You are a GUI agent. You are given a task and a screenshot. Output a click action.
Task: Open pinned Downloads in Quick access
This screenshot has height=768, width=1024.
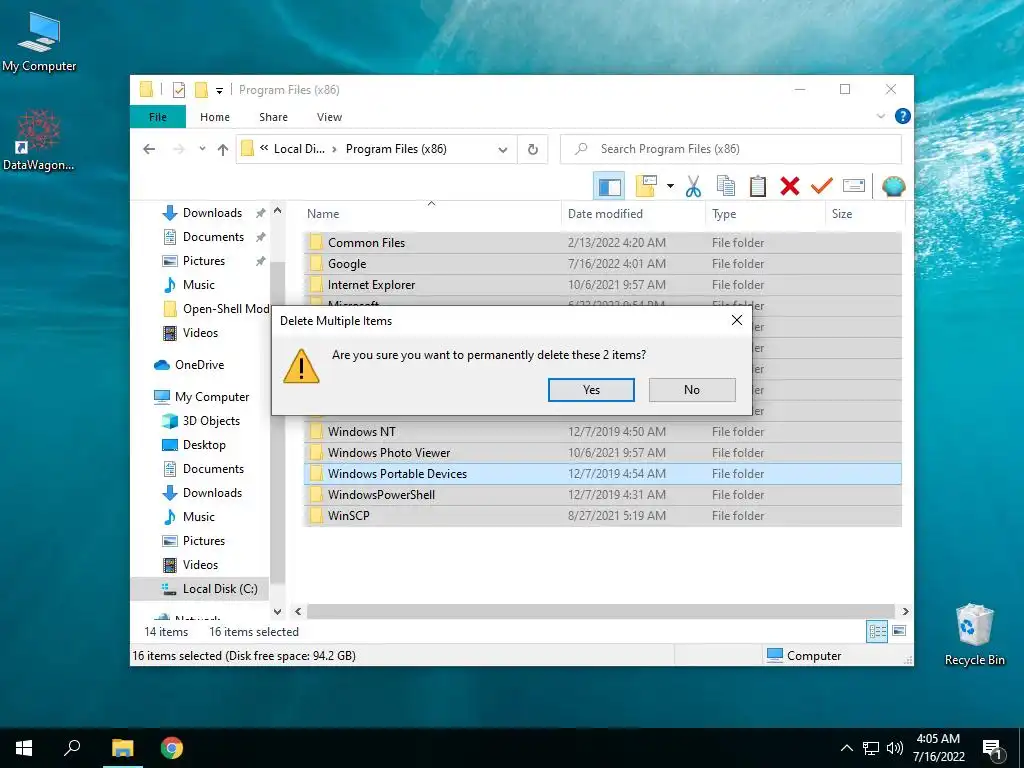coord(212,213)
